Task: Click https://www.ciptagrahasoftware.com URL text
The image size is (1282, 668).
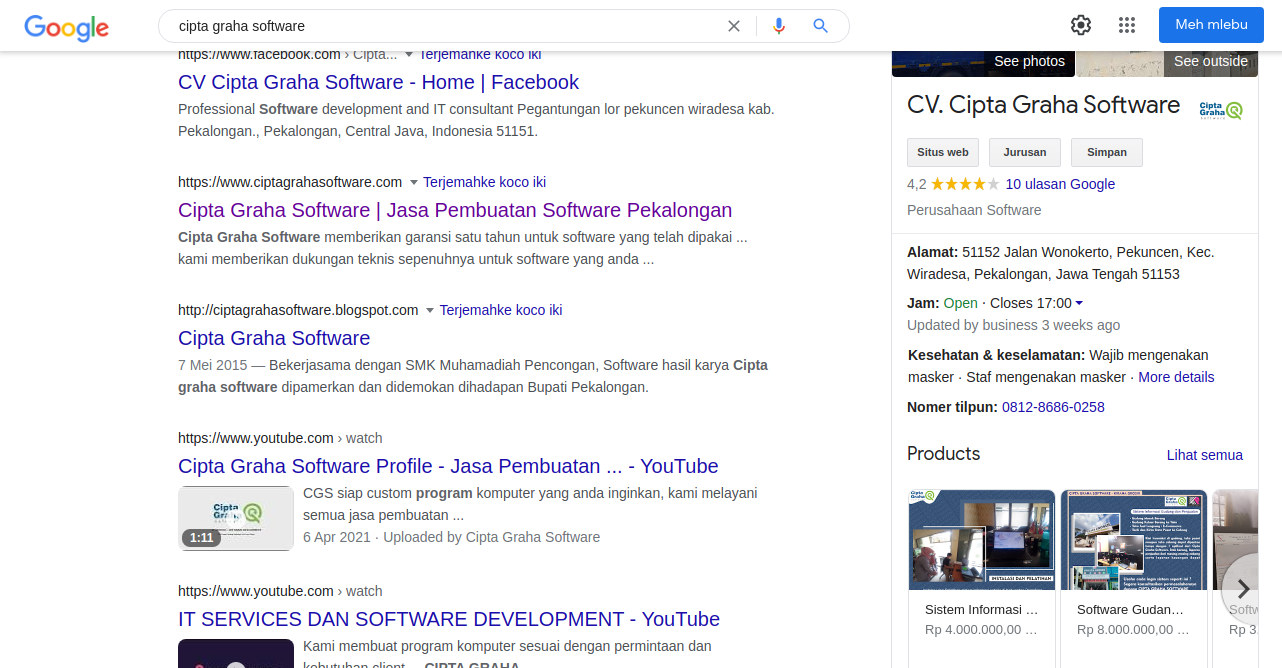Action: point(290,182)
